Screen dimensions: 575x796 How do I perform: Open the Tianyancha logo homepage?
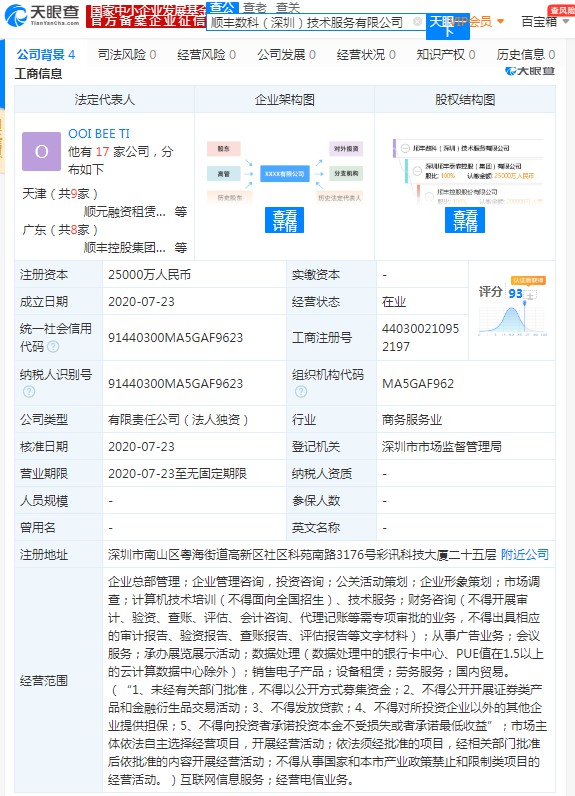(42, 15)
